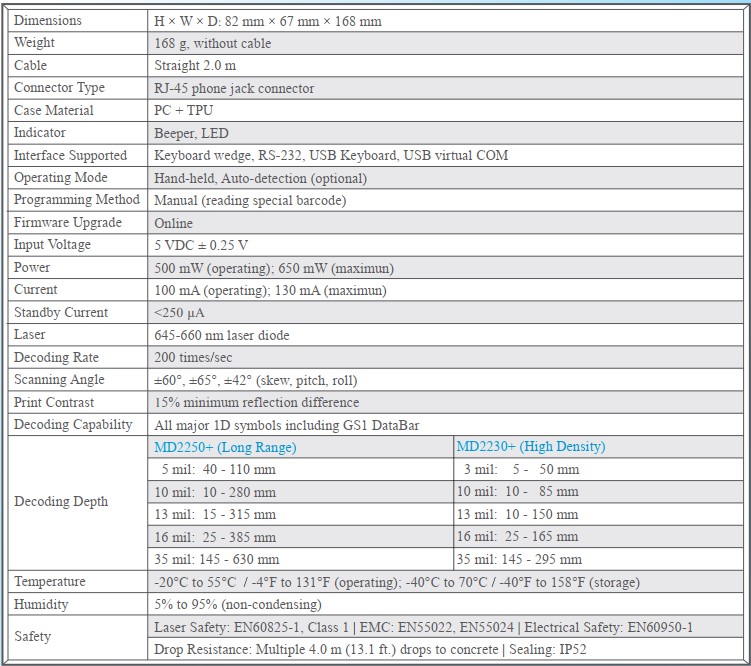Screen dimensions: 751x666
Task: Click the Decoding Rate label
Action: click(x=56, y=357)
